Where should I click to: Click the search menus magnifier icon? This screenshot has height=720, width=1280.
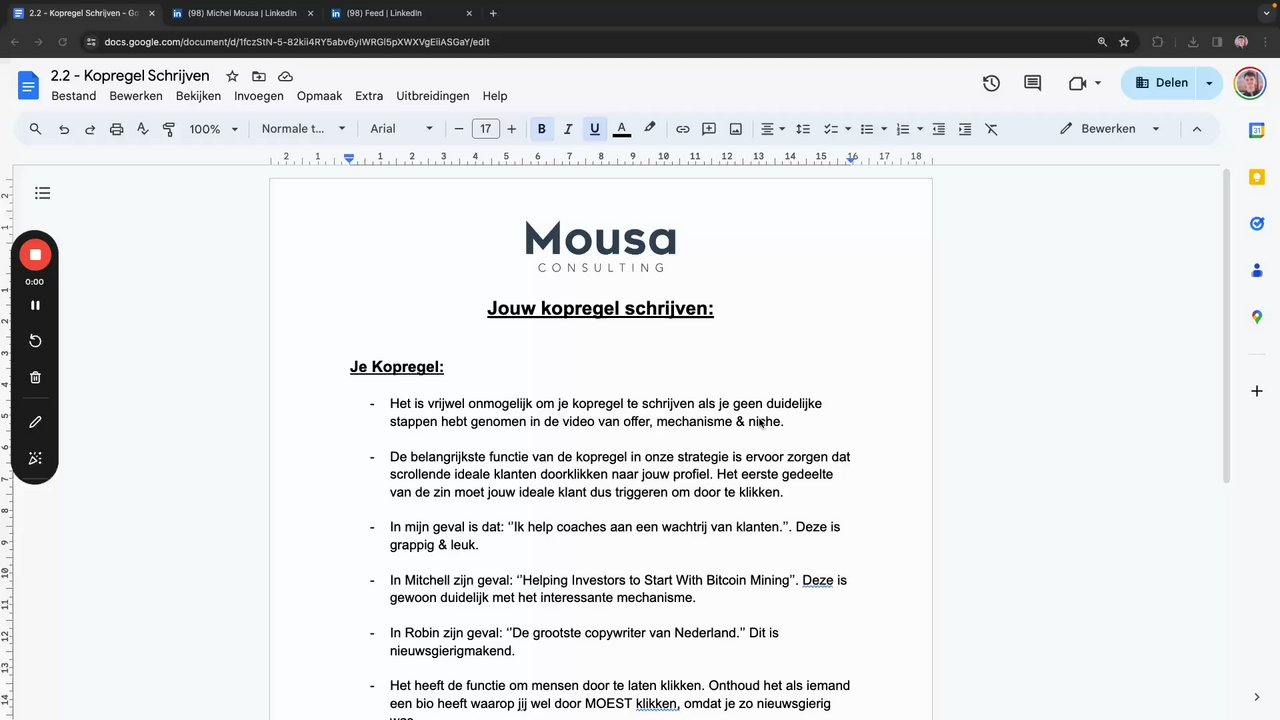35,129
